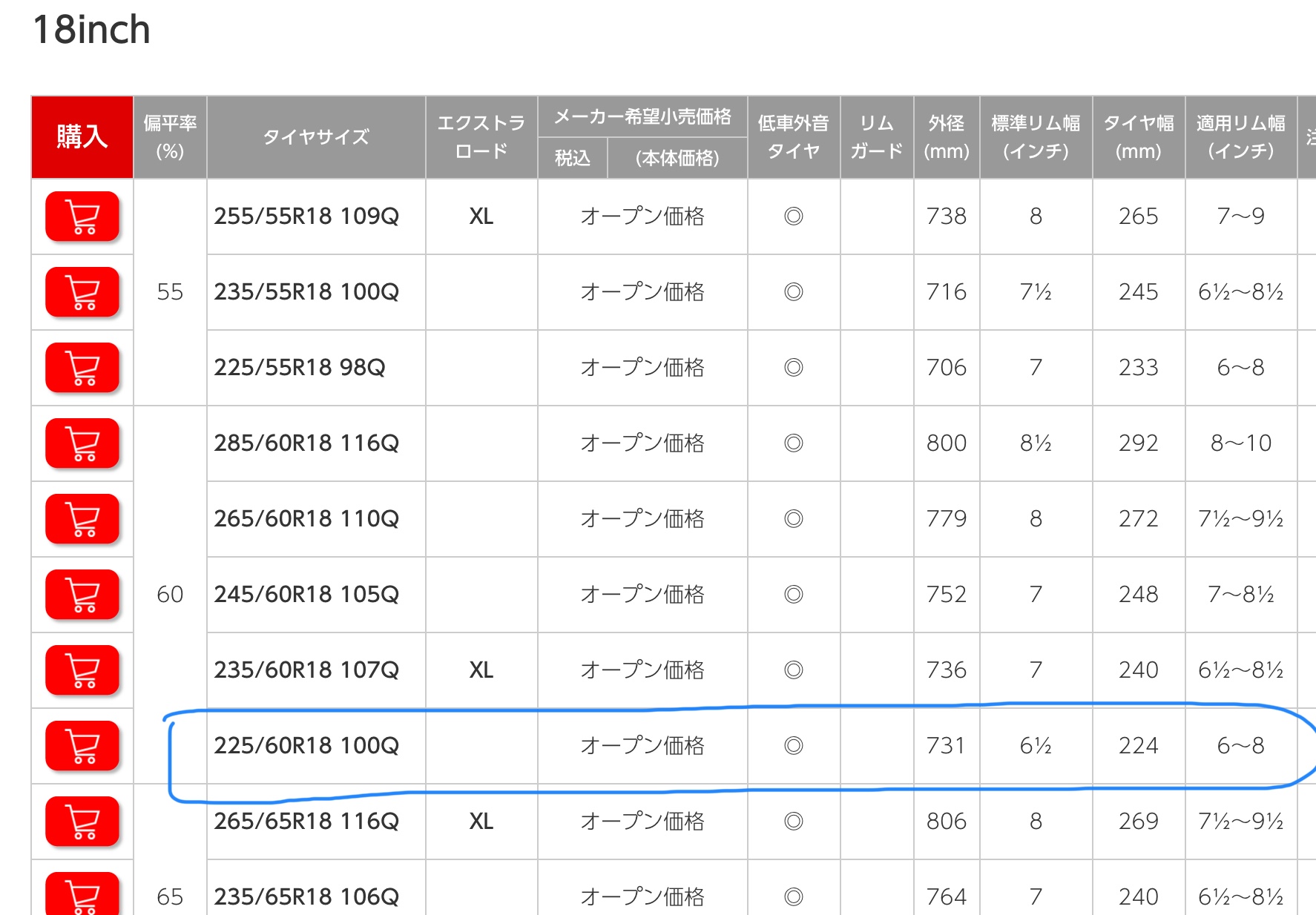Click the 購入 column header
The image size is (1316, 915).
tap(82, 137)
